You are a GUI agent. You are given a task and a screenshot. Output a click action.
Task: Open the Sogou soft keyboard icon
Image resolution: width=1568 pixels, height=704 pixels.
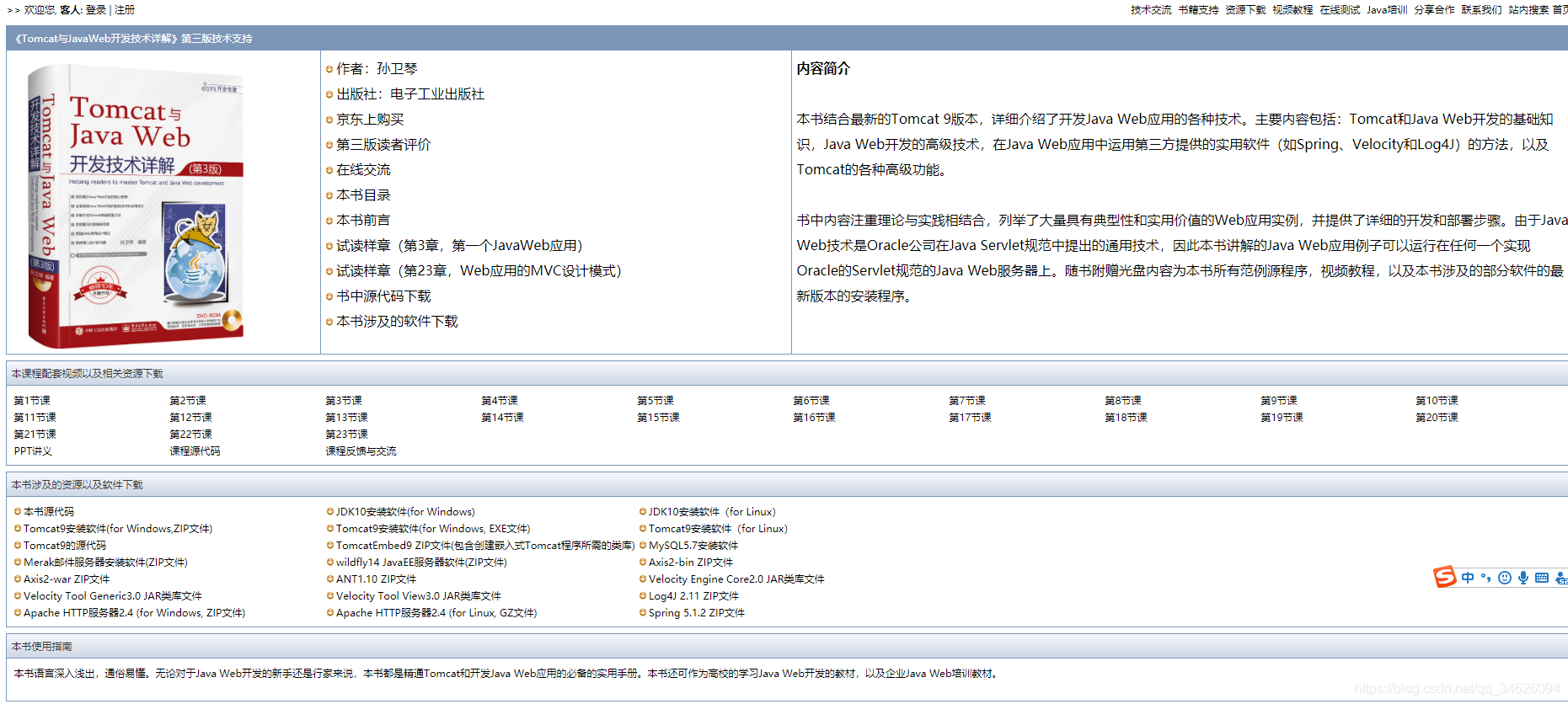point(1542,578)
